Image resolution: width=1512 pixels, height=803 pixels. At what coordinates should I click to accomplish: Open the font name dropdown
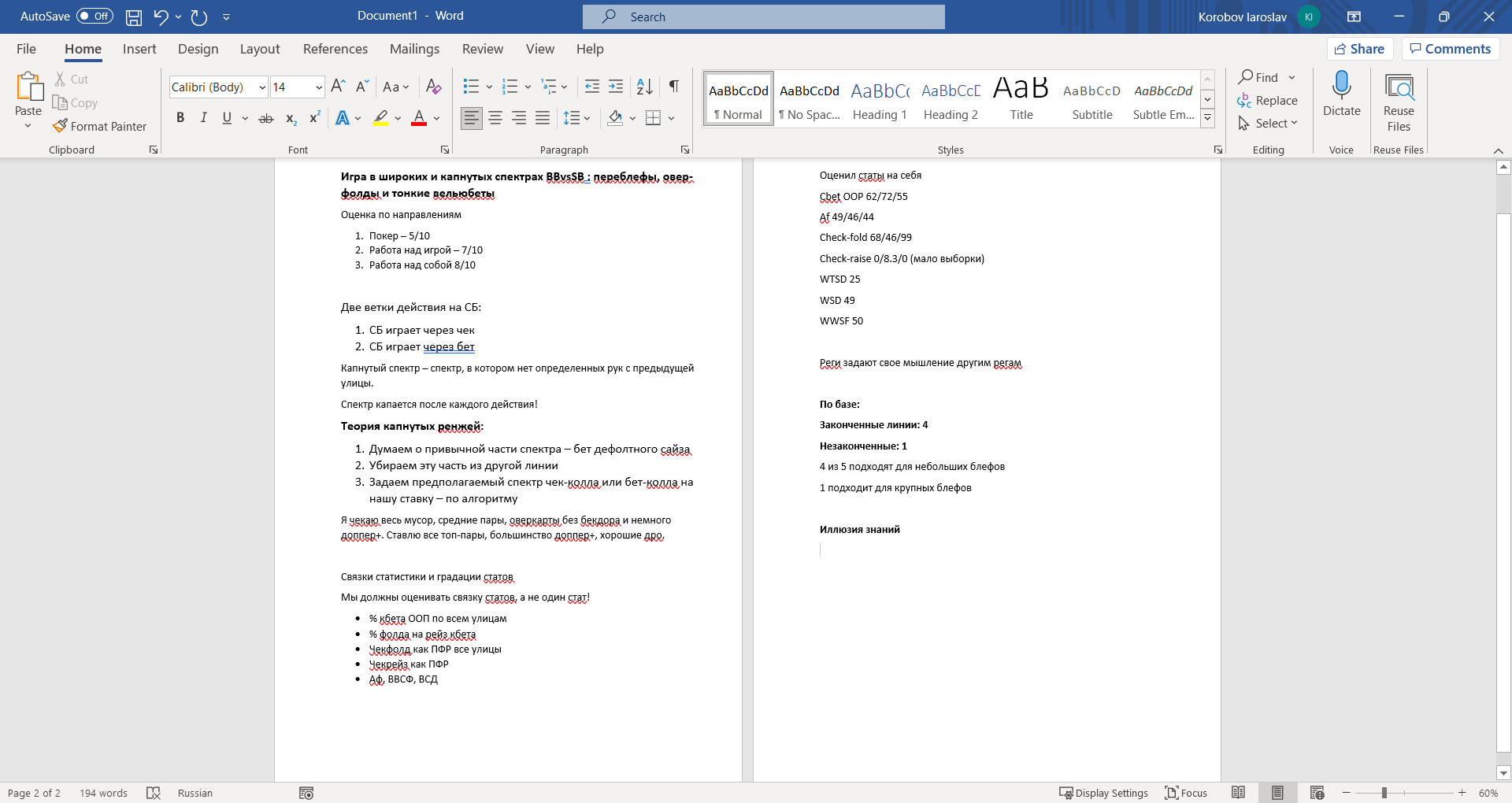pyautogui.click(x=262, y=87)
